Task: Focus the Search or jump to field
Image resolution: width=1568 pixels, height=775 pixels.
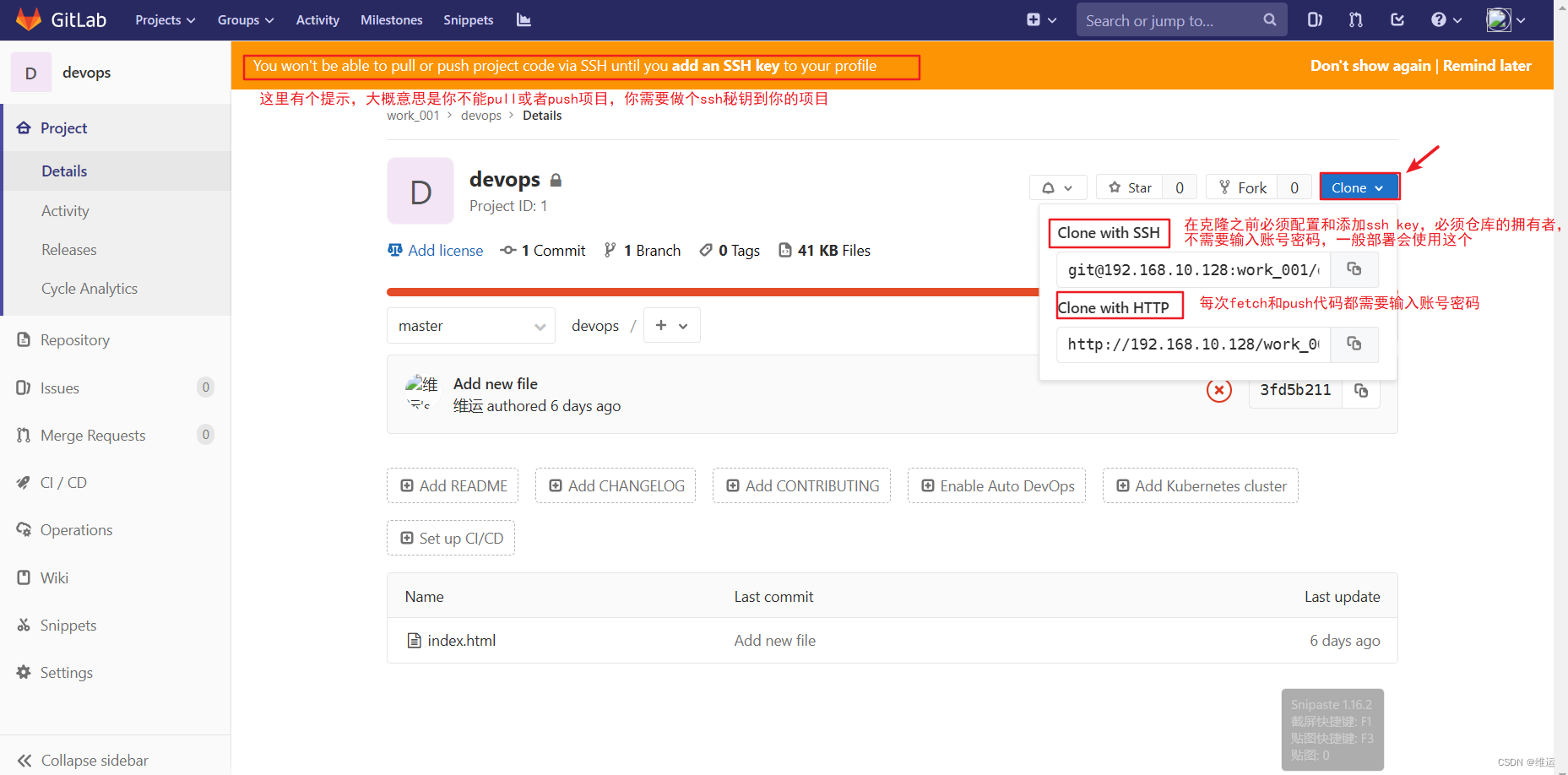Action: coord(1181,19)
